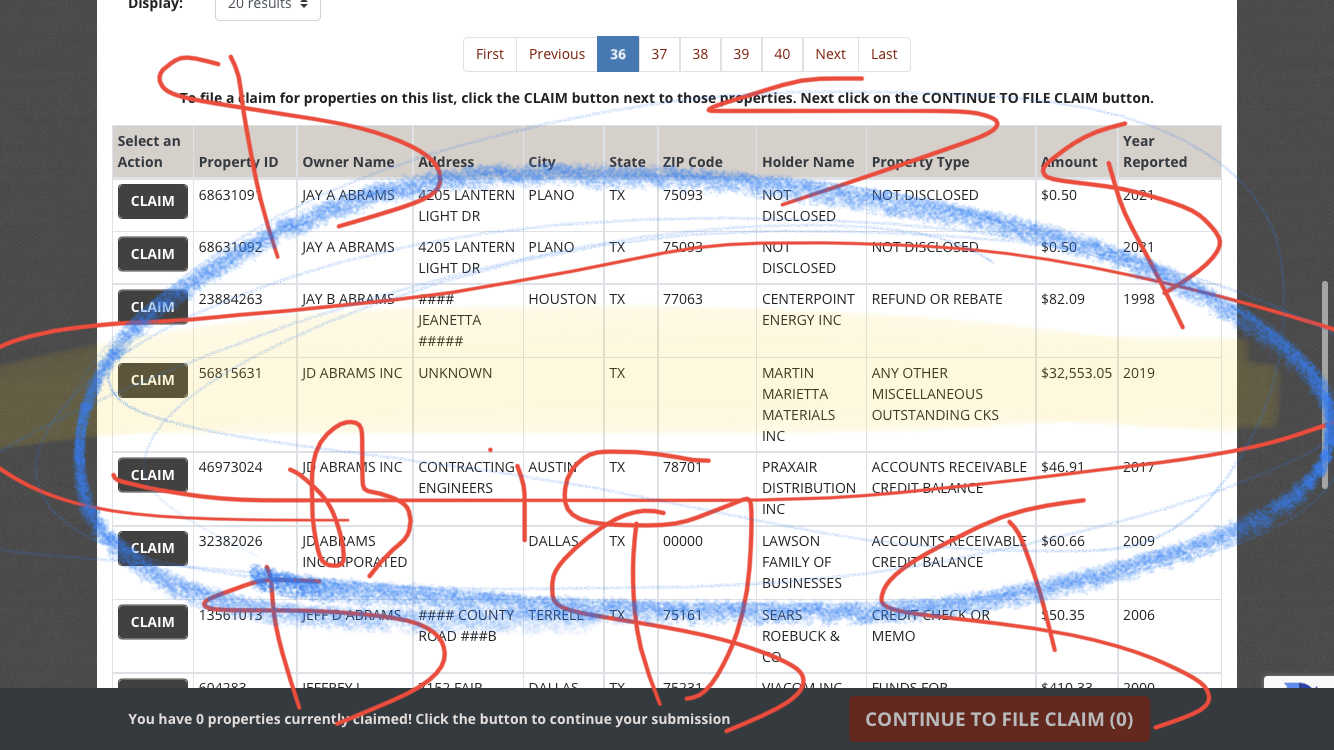Go to Next results page
Screen dimensions: 1334x750
[x=830, y=54]
